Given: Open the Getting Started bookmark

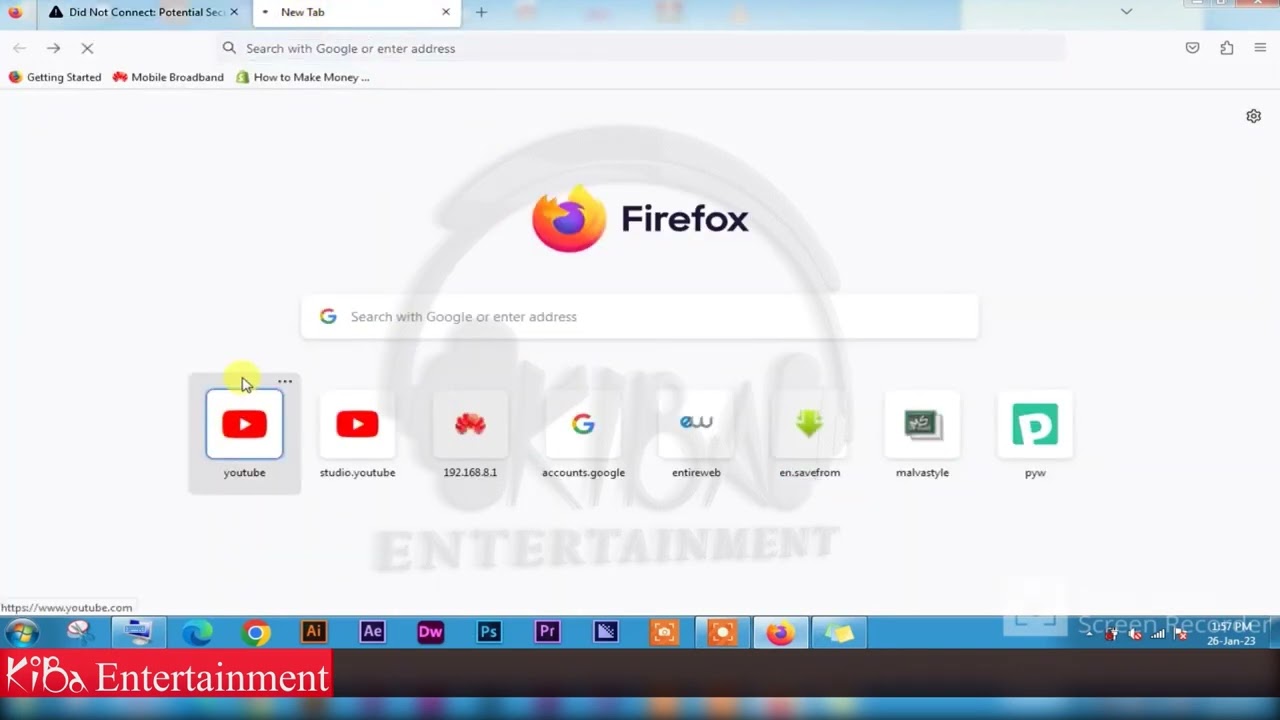Looking at the screenshot, I should tap(55, 77).
